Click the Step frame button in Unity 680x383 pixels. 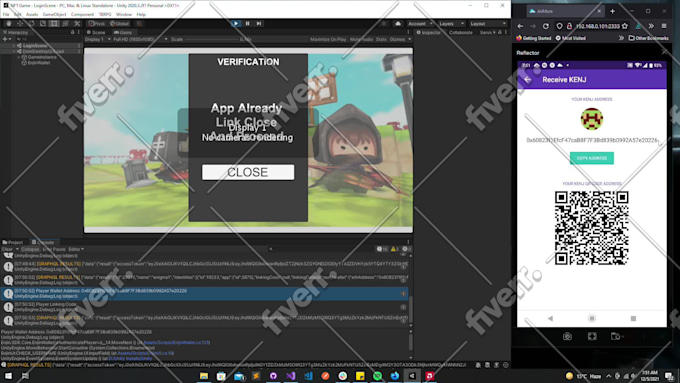coord(259,23)
